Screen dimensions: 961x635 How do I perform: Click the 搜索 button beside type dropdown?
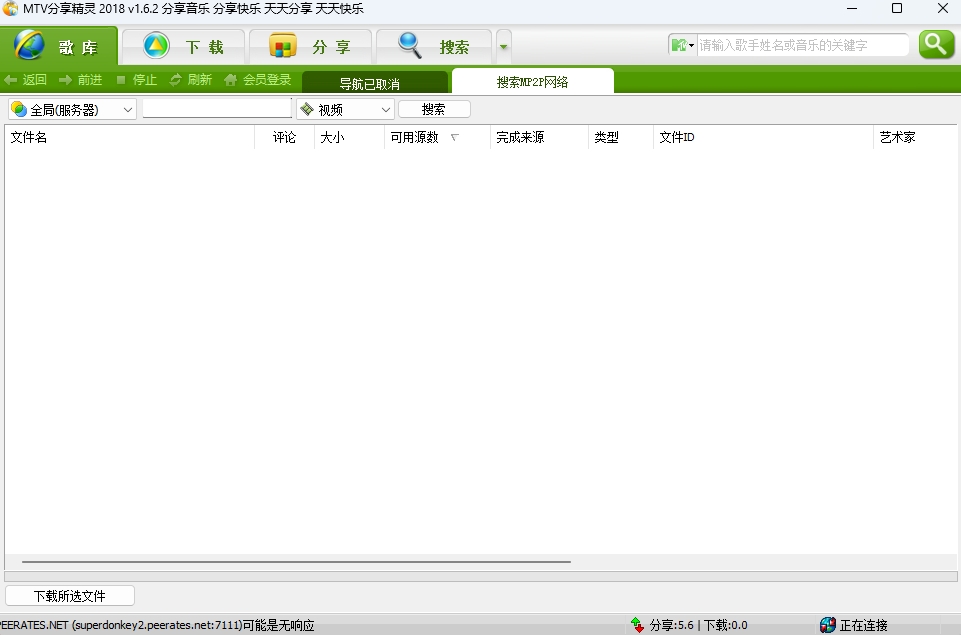tap(434, 109)
